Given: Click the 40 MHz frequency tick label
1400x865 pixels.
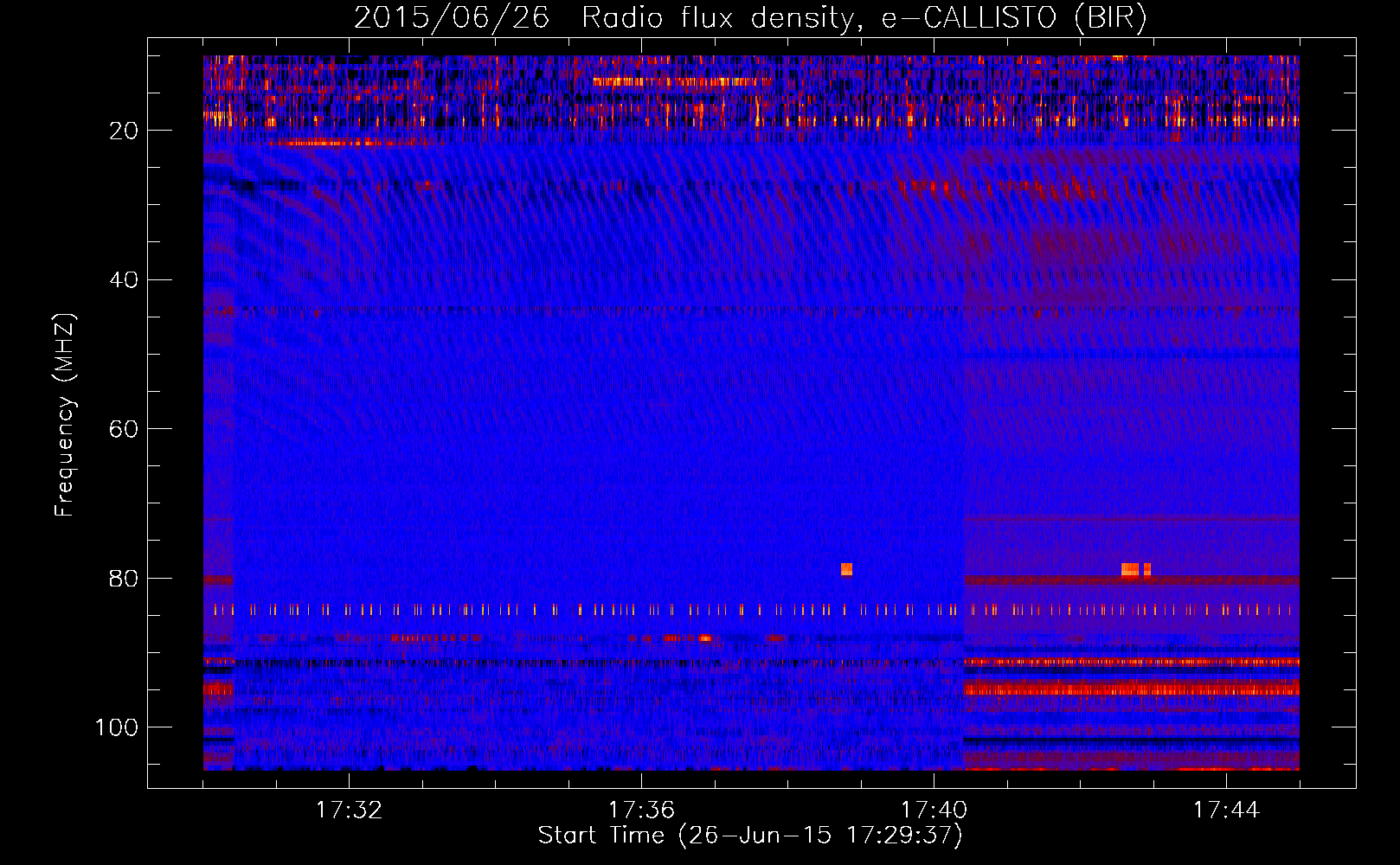Looking at the screenshot, I should coord(125,280).
